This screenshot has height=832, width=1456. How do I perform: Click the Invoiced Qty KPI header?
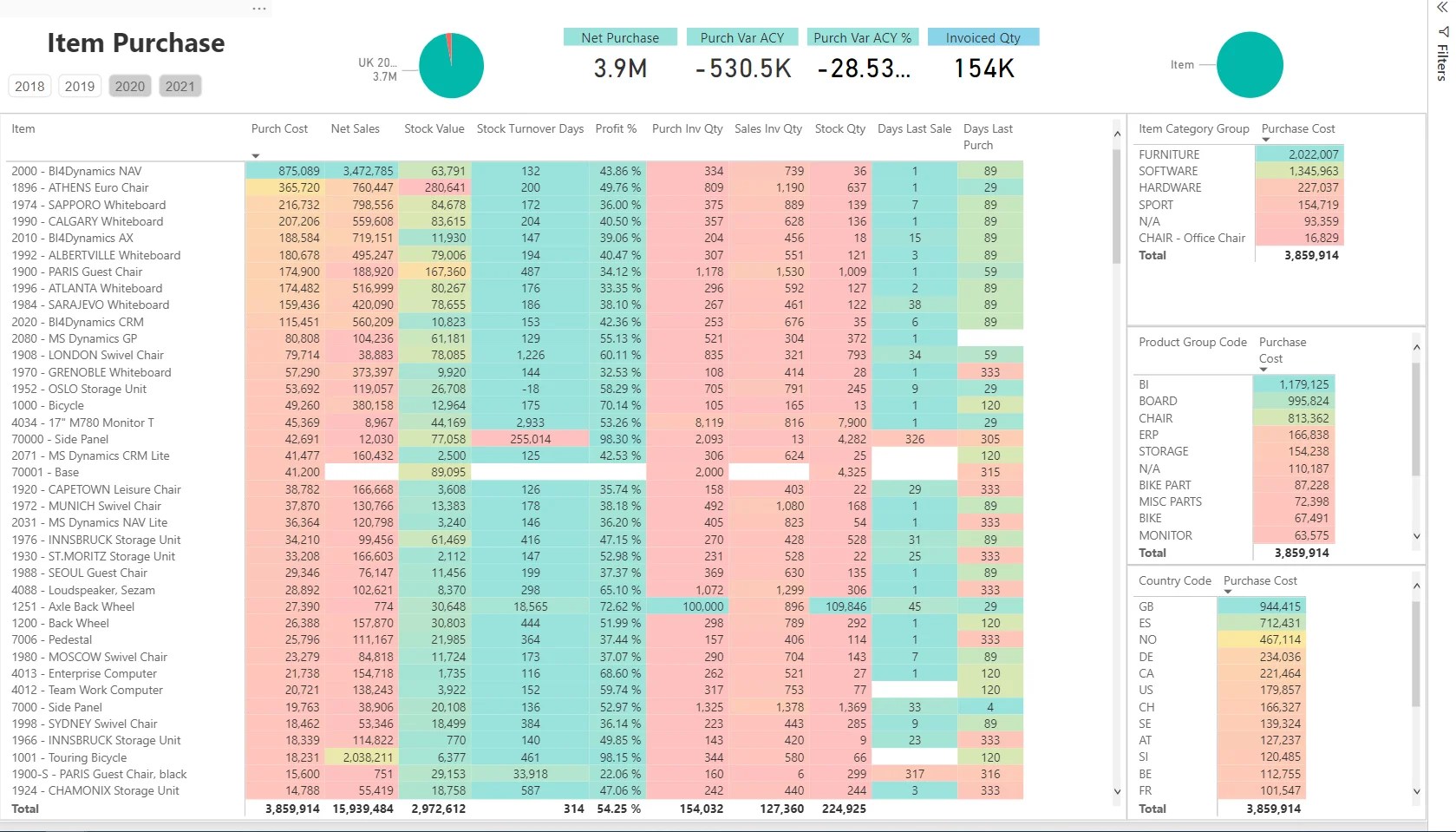pyautogui.click(x=983, y=37)
